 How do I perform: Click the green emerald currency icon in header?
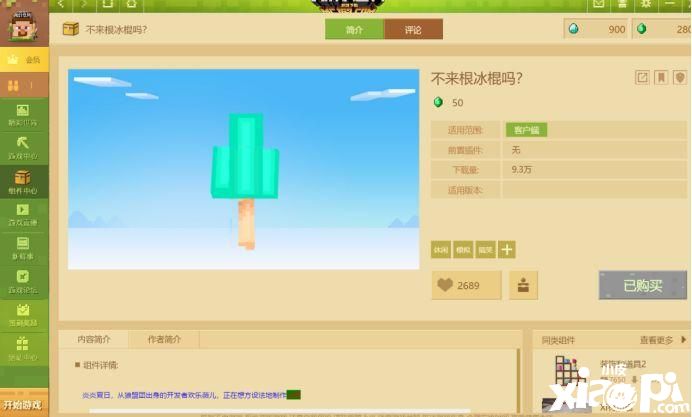point(642,29)
